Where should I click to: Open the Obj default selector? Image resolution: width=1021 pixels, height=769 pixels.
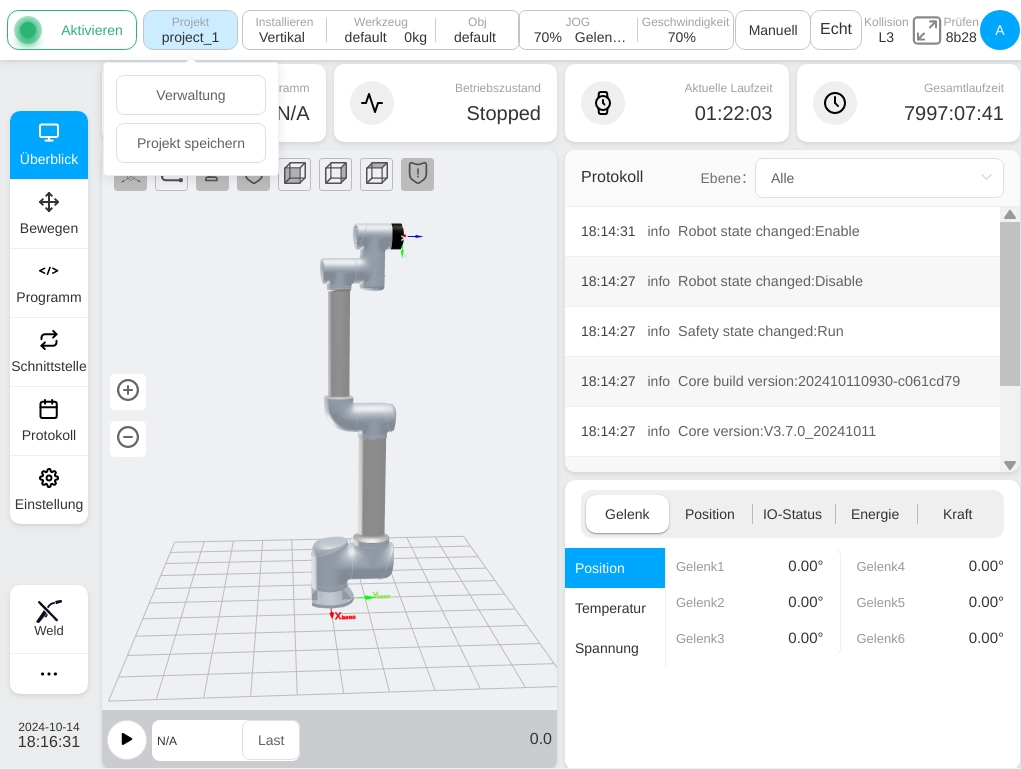click(476, 30)
